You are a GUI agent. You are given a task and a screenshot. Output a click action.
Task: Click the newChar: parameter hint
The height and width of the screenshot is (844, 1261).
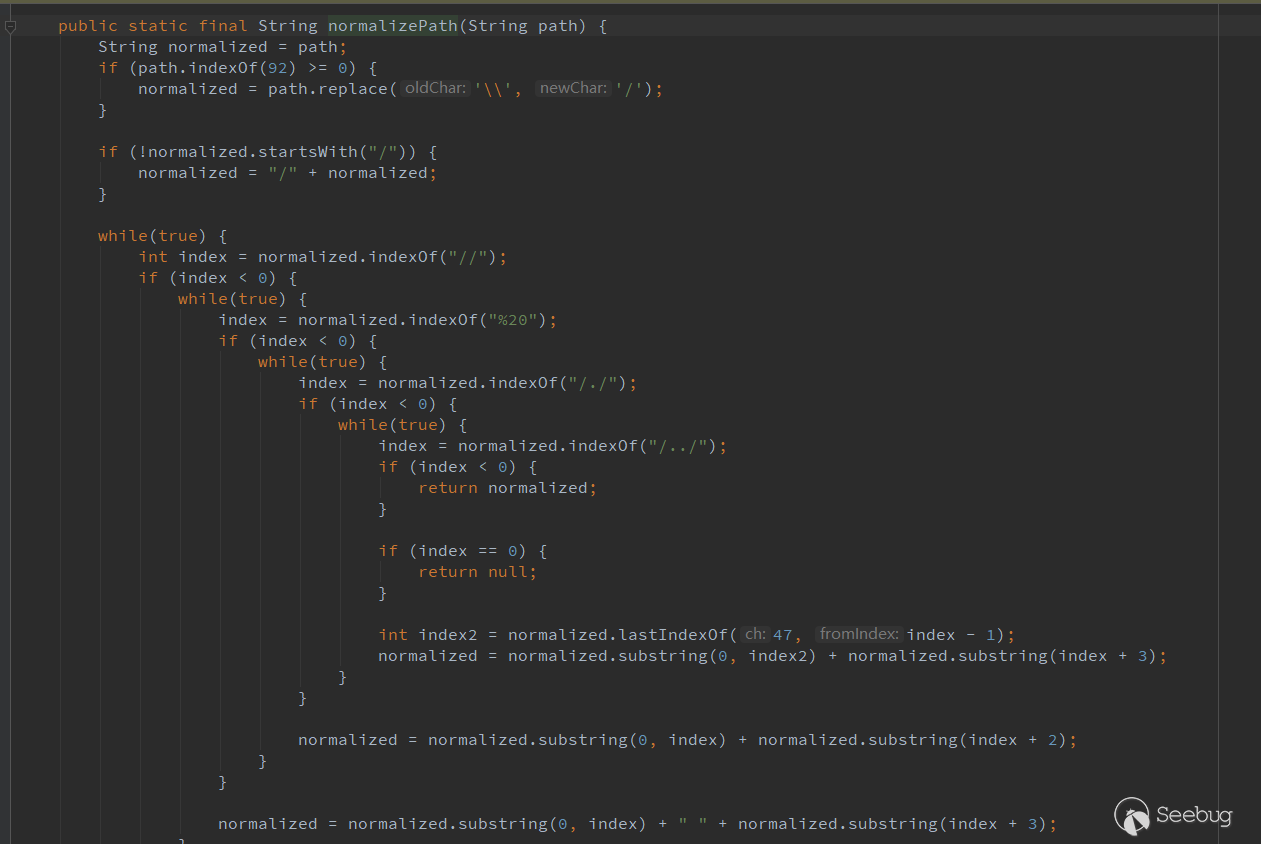point(573,88)
